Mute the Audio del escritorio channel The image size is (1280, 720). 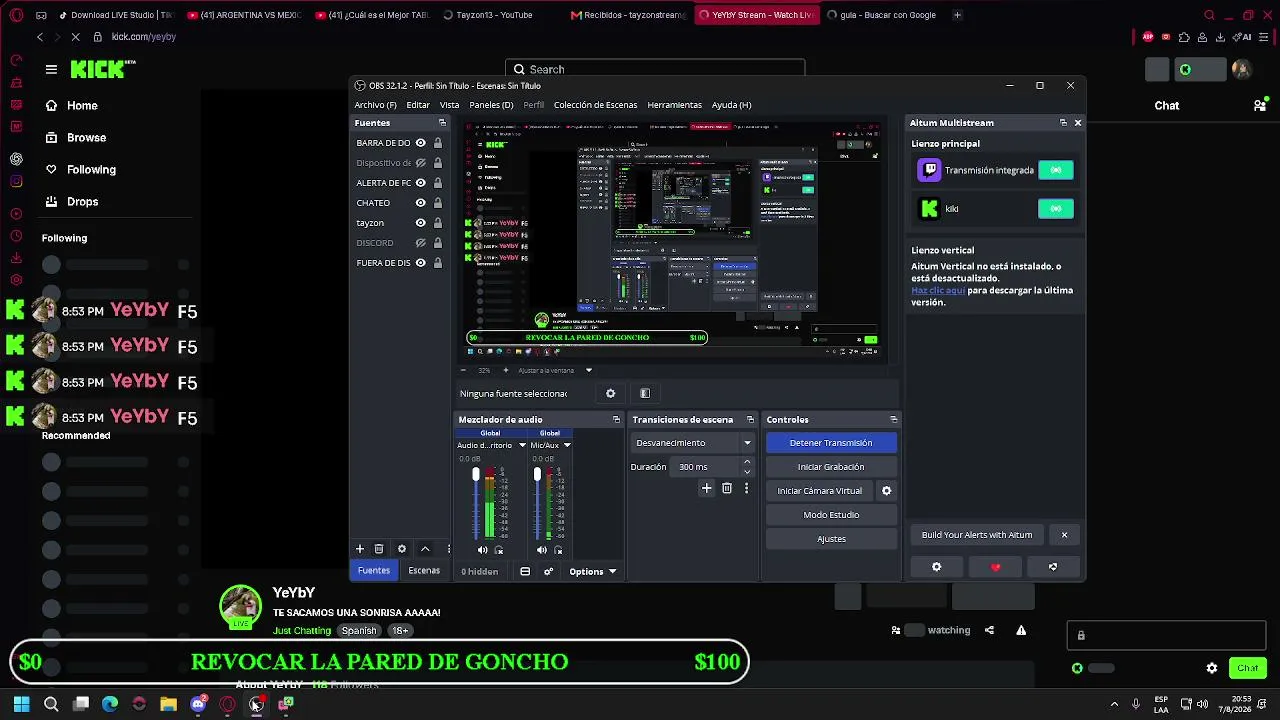click(x=483, y=550)
